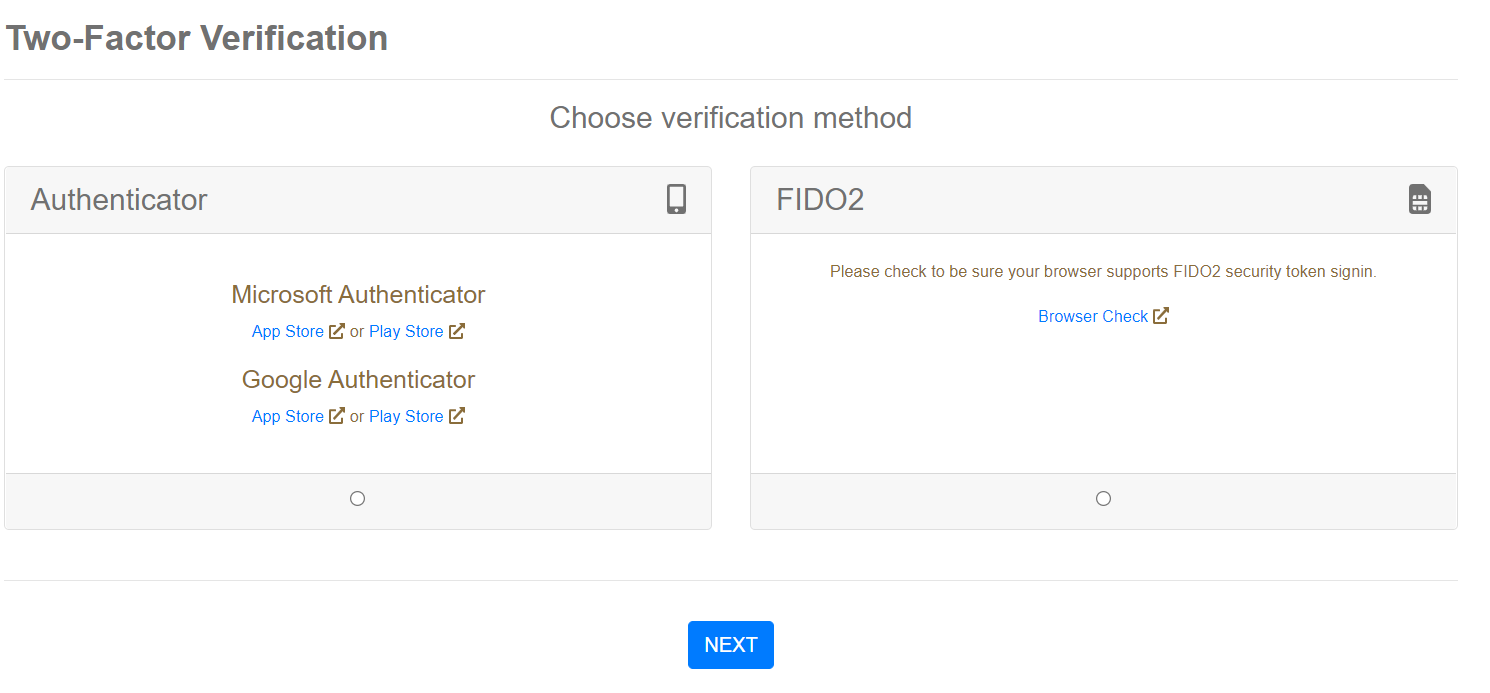Click the Microsoft Authenticator heading
The width and height of the screenshot is (1490, 693).
point(358,295)
